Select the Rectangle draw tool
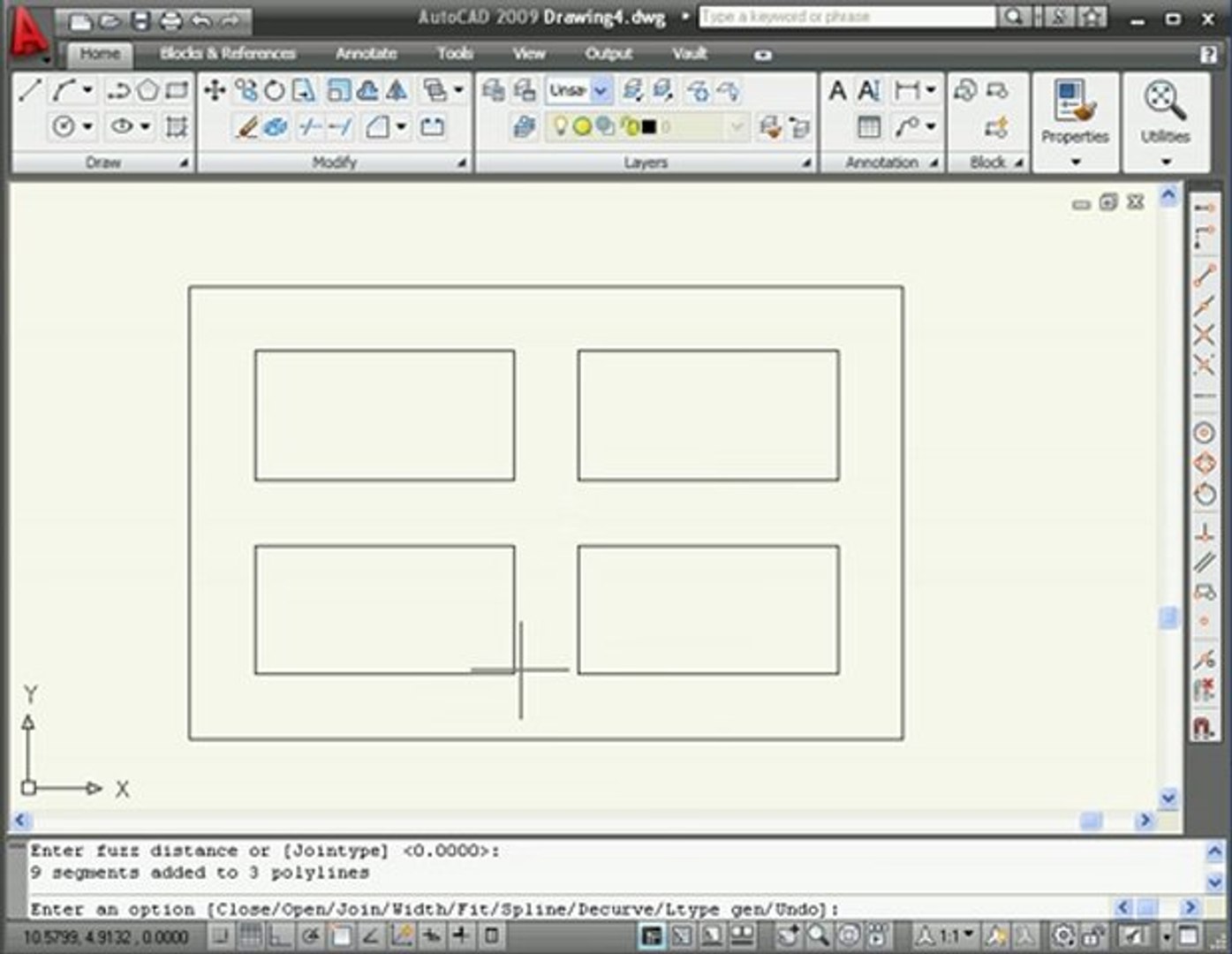Screen dimensions: 1232x954 pyautogui.click(x=178, y=90)
